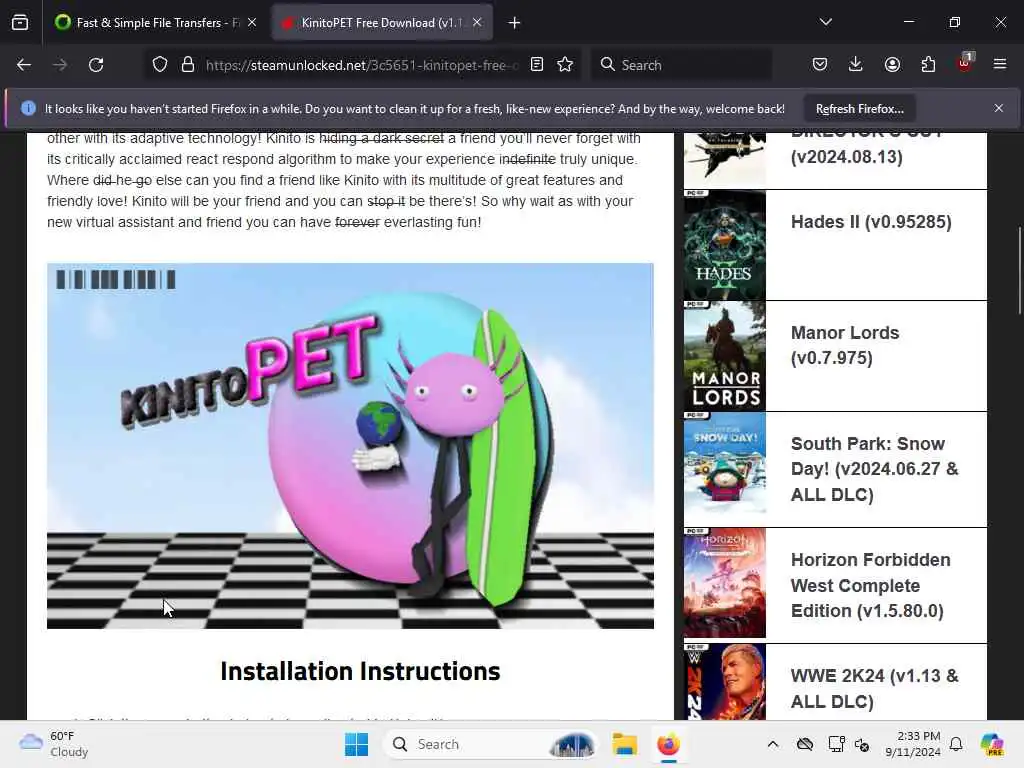The height and width of the screenshot is (768, 1024).
Task: Click the South Park Snow Day thumbnail
Action: pyautogui.click(x=724, y=463)
